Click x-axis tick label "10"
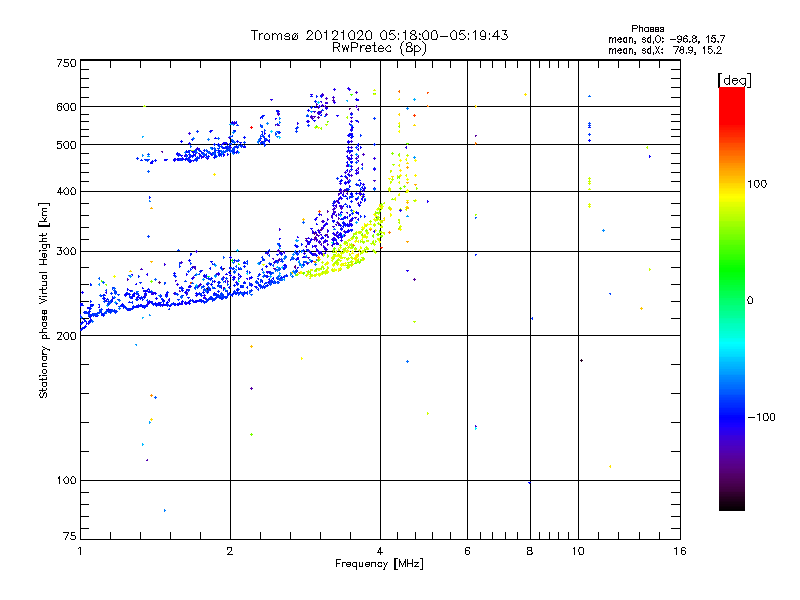The height and width of the screenshot is (600, 800). (578, 551)
